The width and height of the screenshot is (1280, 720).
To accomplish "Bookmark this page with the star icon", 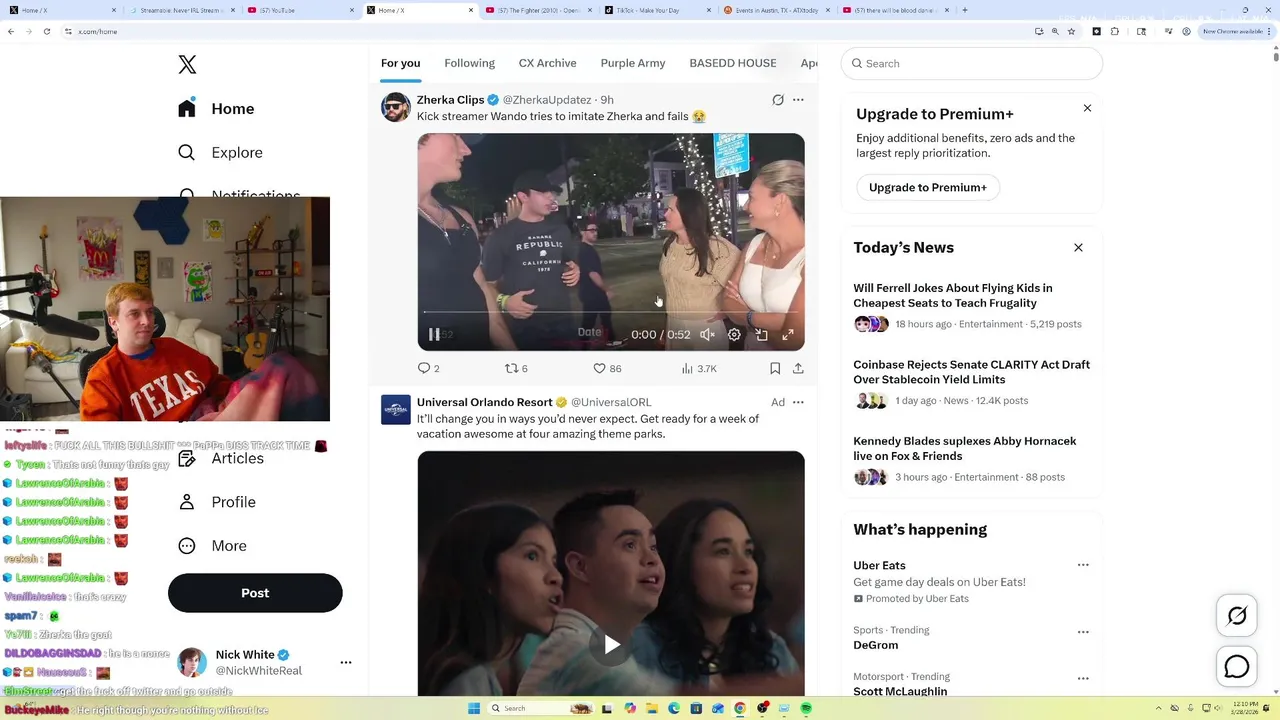I will (x=1071, y=31).
